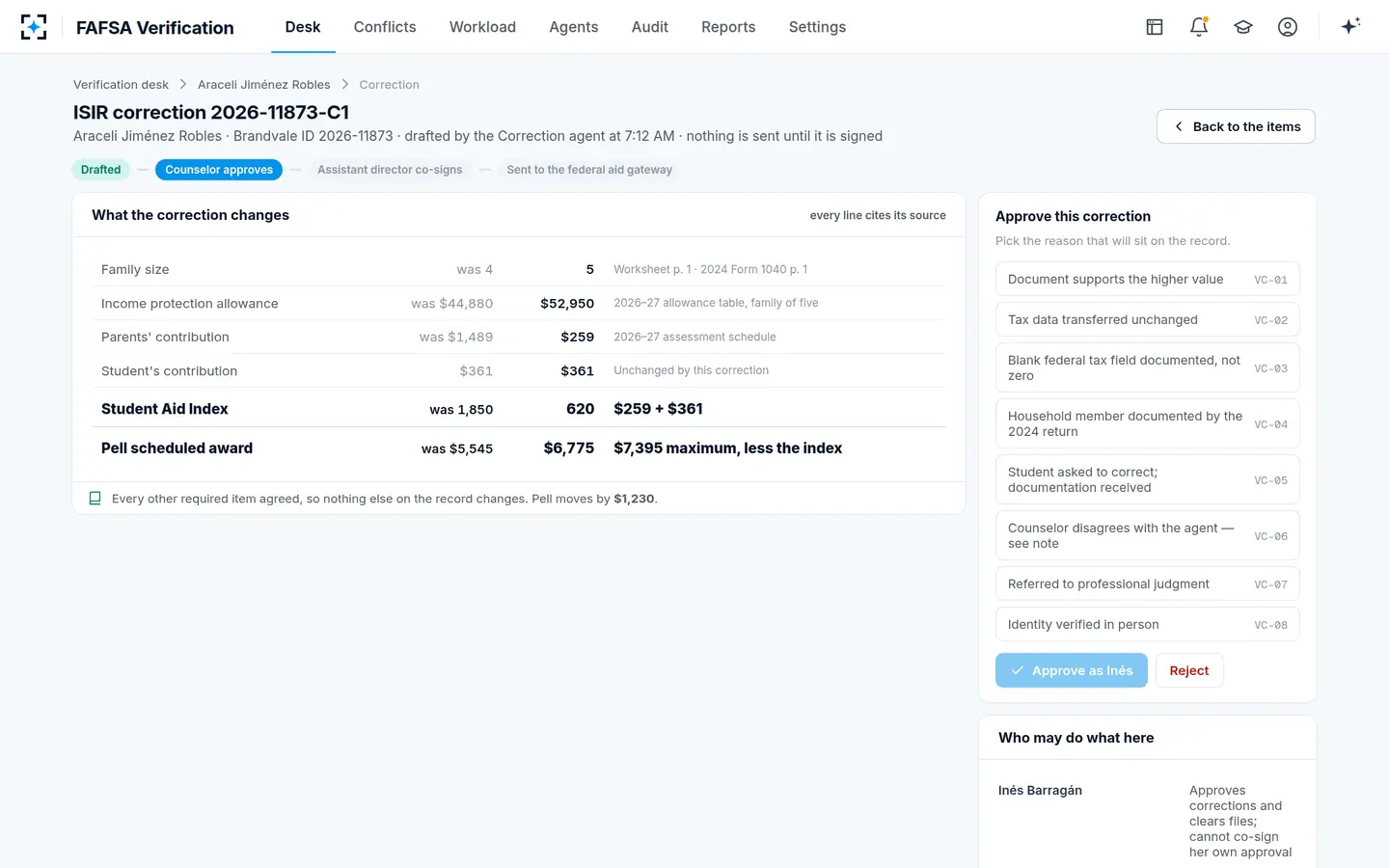Viewport: 1389px width, 868px height.
Task: Open the layout panel icon in header
Action: pyautogui.click(x=1155, y=27)
